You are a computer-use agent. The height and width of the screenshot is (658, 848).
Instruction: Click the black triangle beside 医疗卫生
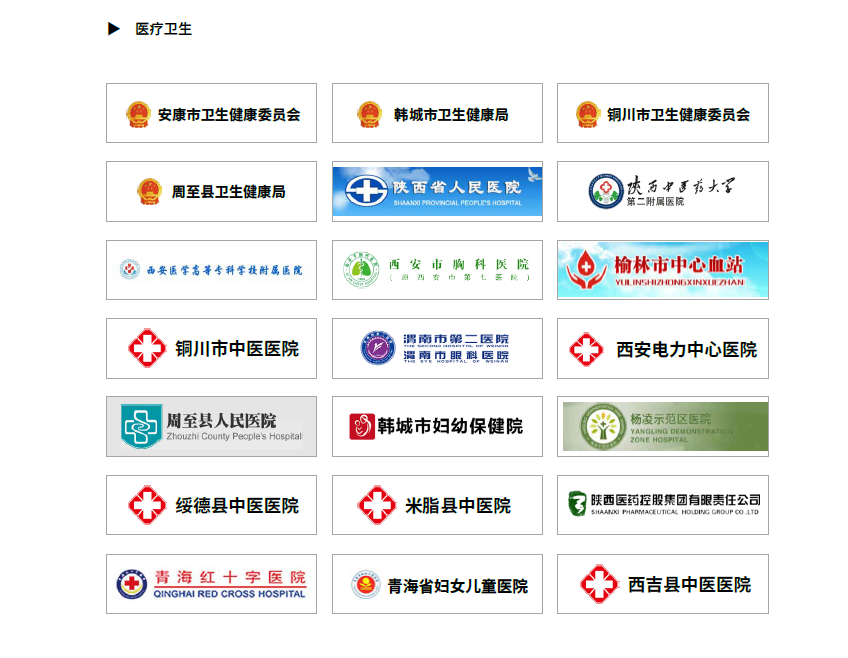114,29
